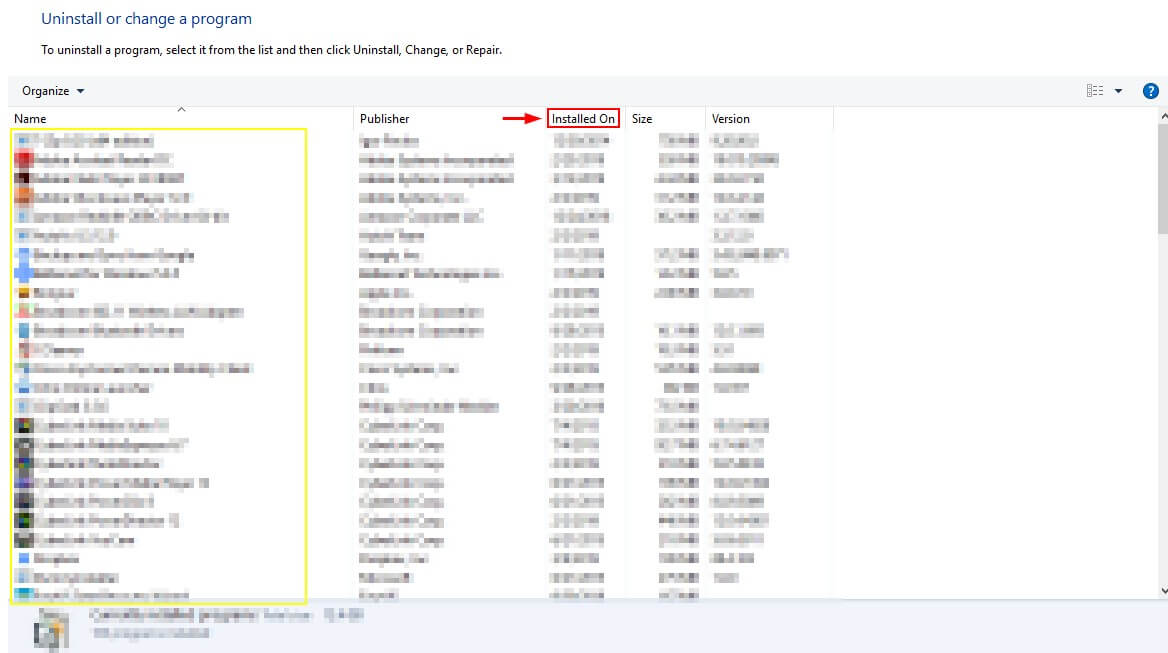
Task: Click the scrollbar down arrow
Action: (x=1161, y=591)
